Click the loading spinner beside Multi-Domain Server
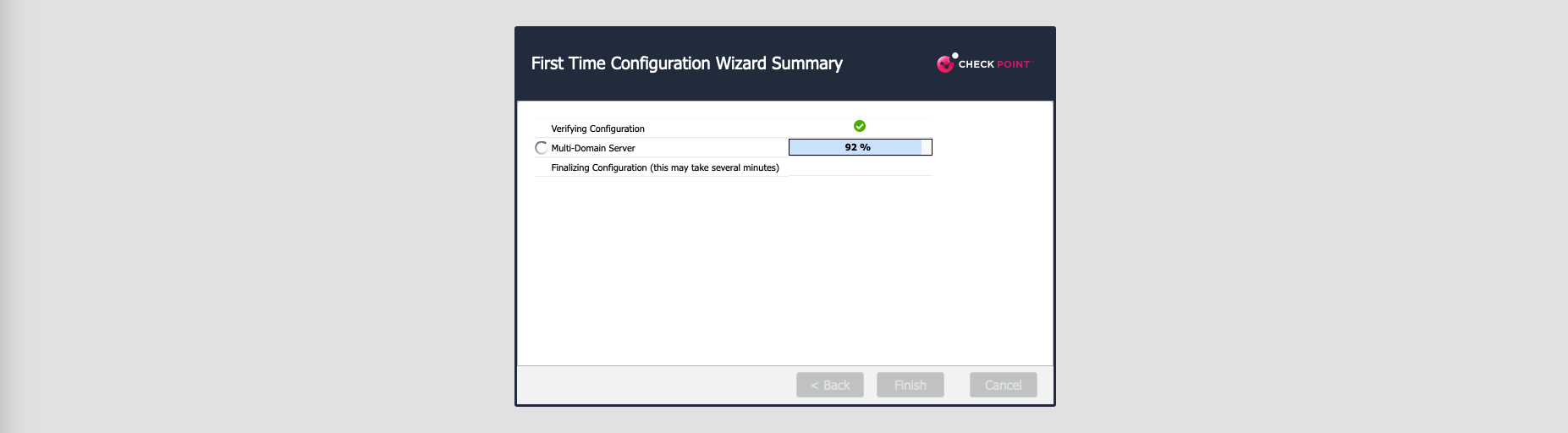This screenshot has width=1568, height=433. pyautogui.click(x=542, y=148)
